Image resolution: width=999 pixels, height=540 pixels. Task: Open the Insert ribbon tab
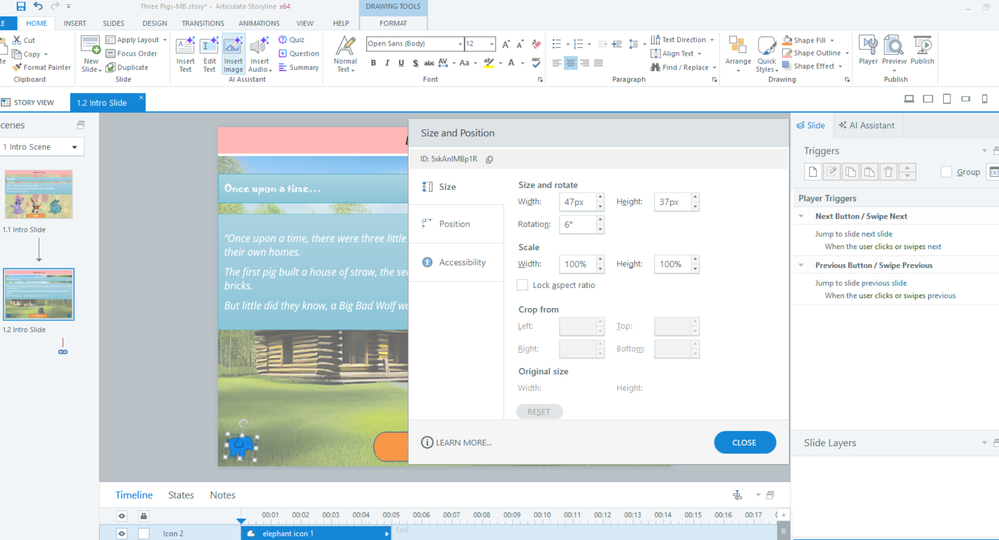click(75, 23)
